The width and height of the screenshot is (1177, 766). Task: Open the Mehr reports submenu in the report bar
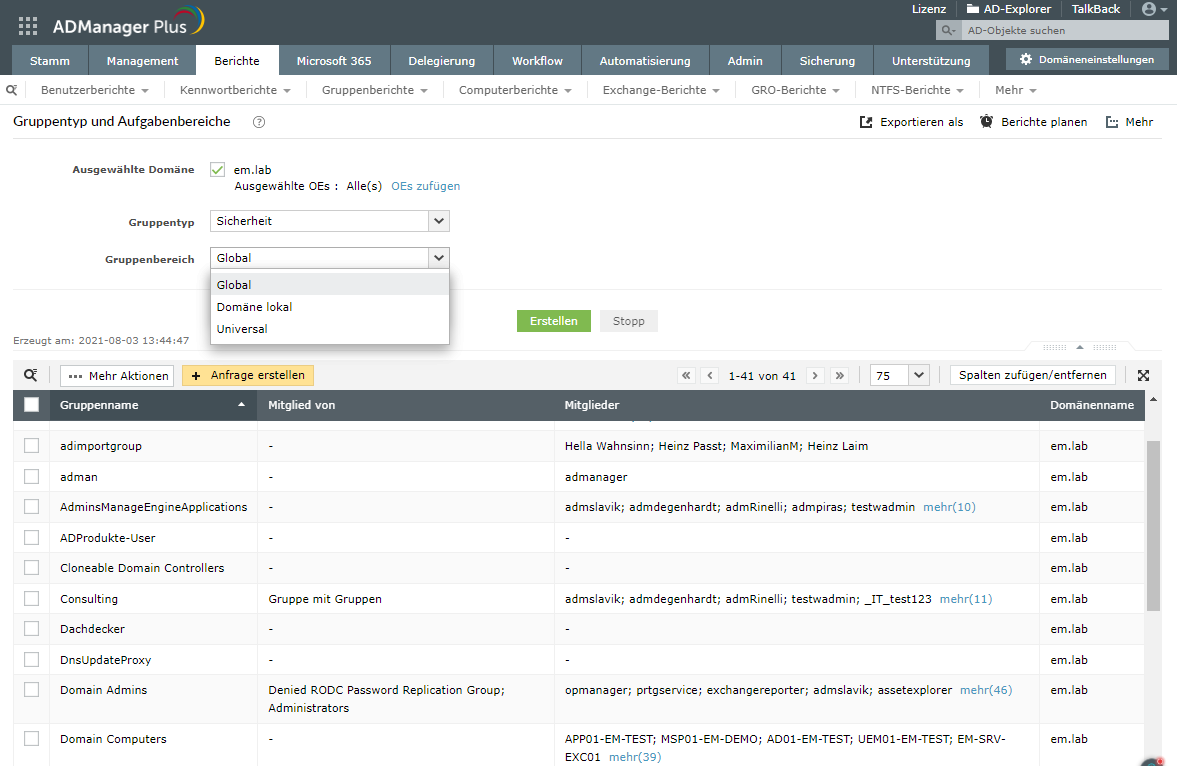coord(1016,90)
